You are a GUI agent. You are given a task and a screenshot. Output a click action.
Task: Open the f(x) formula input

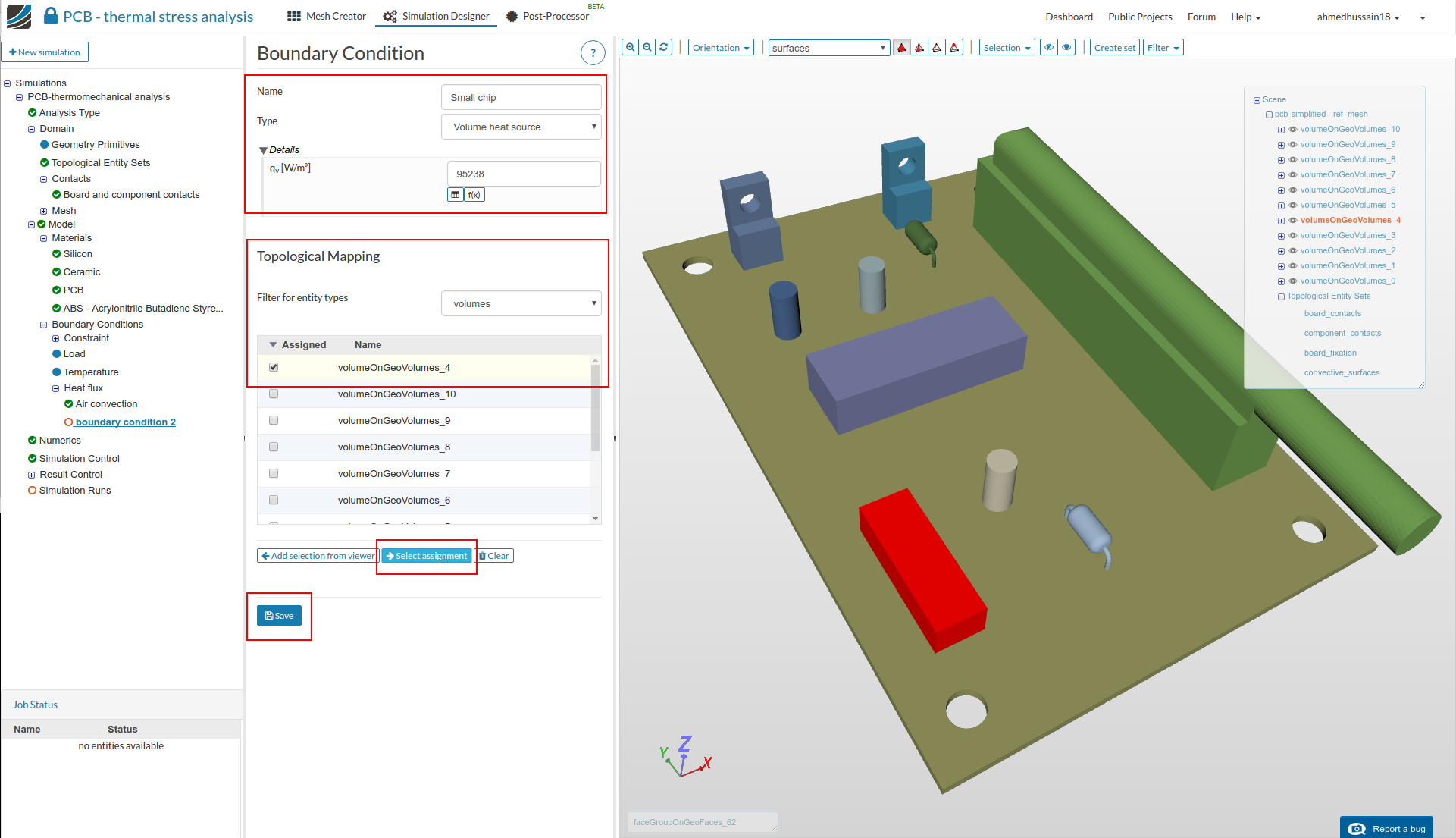474,195
